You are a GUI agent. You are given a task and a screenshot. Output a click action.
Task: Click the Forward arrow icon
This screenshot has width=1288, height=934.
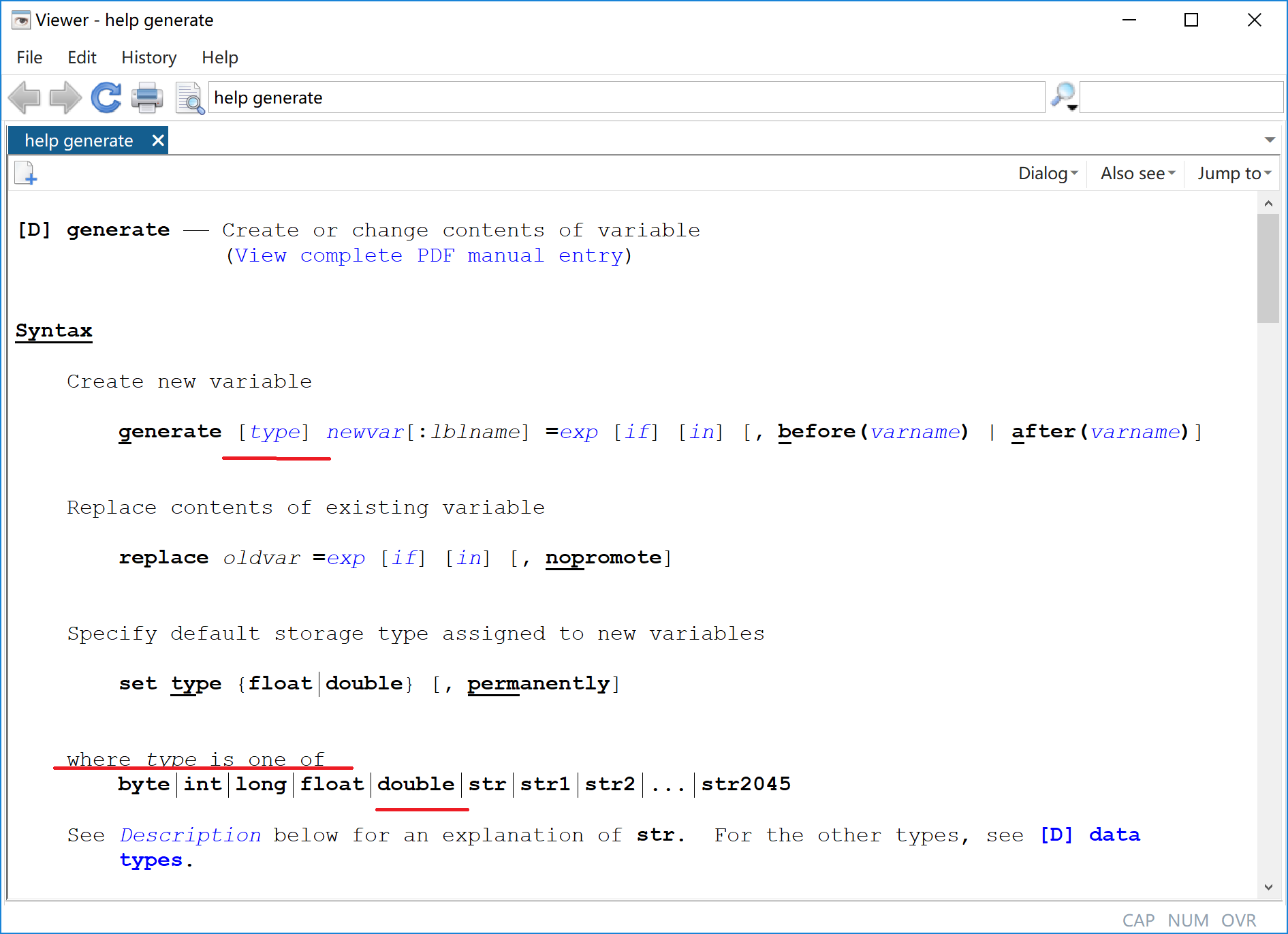(65, 97)
